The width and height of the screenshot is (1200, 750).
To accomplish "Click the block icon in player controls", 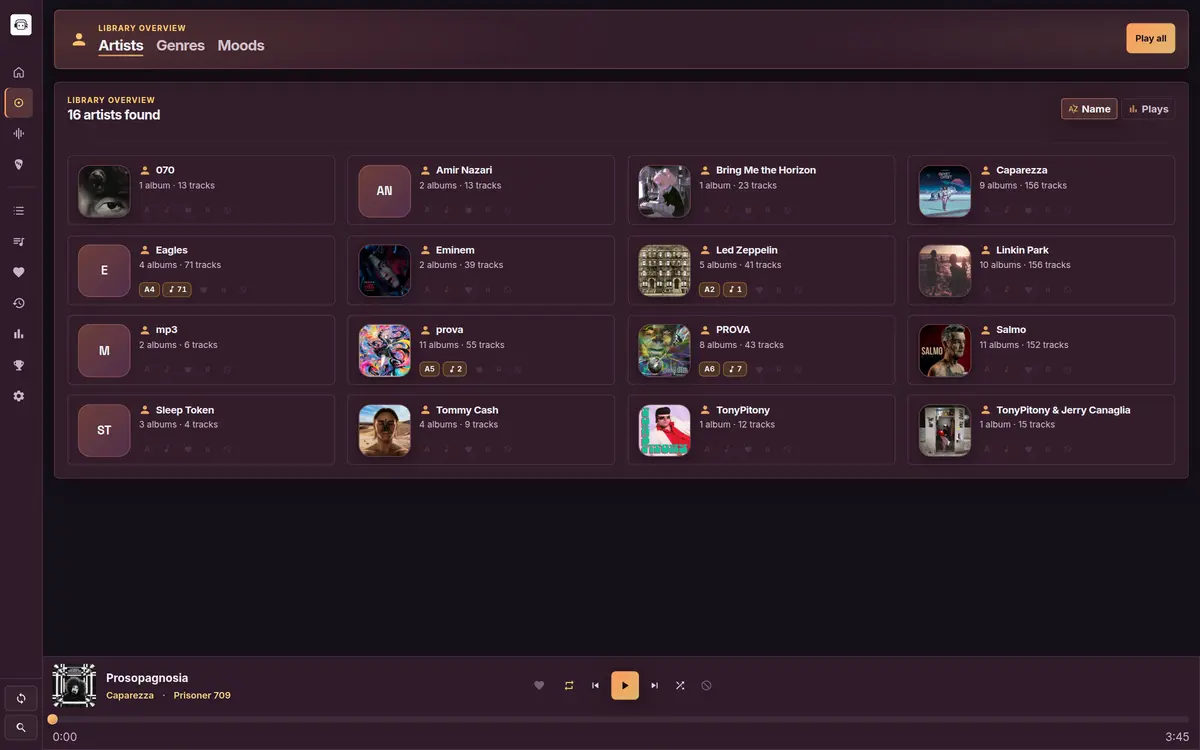I will pyautogui.click(x=707, y=685).
